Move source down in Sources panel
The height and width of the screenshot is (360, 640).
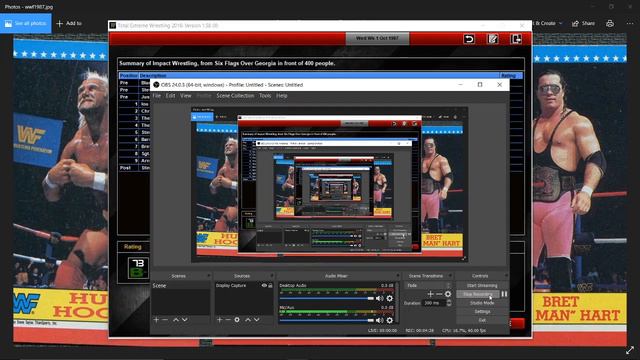click(x=256, y=320)
